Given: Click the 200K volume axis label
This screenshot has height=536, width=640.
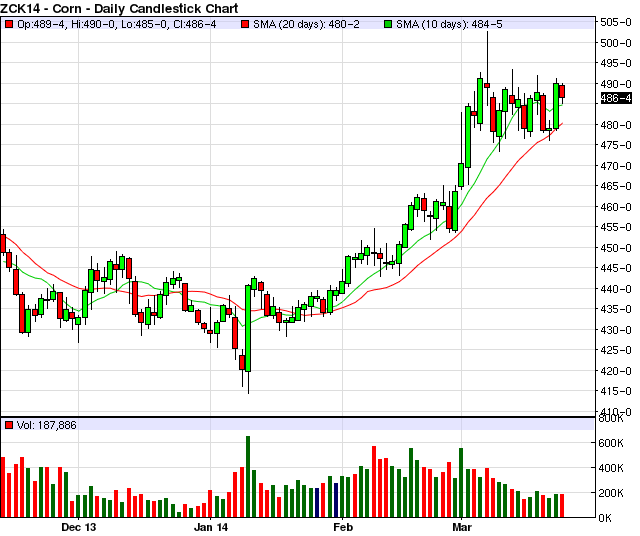Looking at the screenshot, I should pos(611,493).
